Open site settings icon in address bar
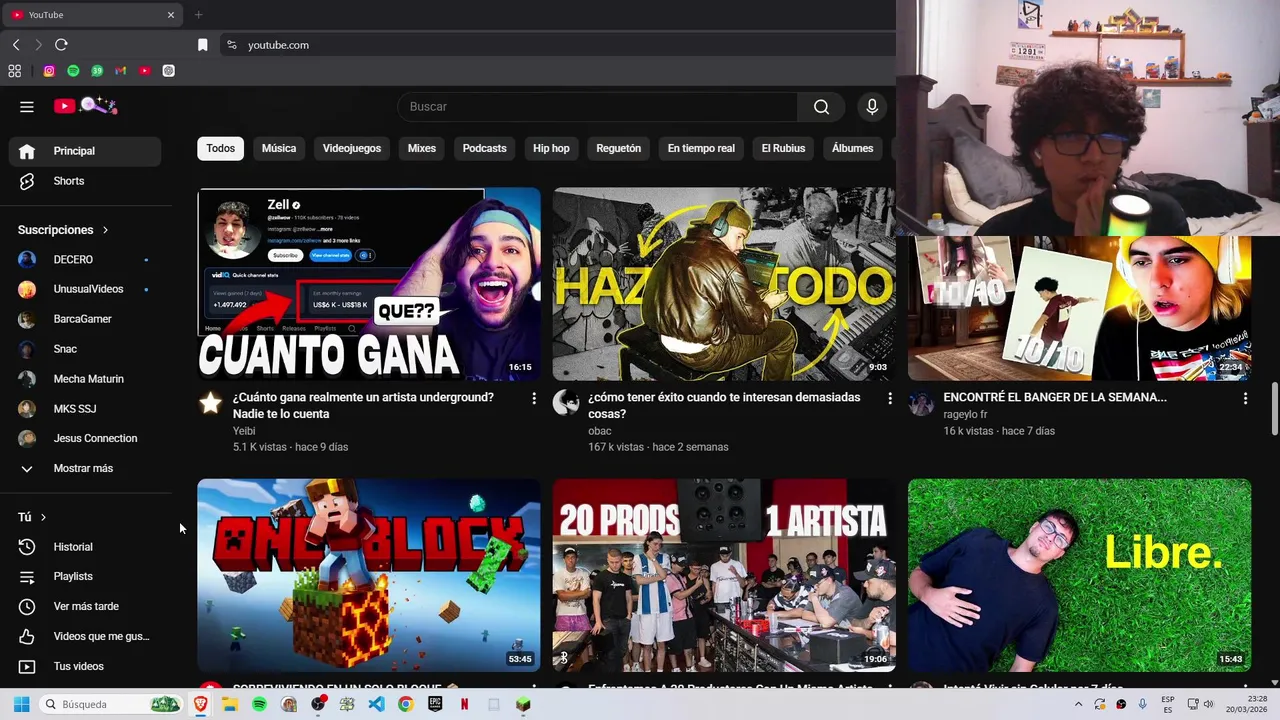 point(232,45)
